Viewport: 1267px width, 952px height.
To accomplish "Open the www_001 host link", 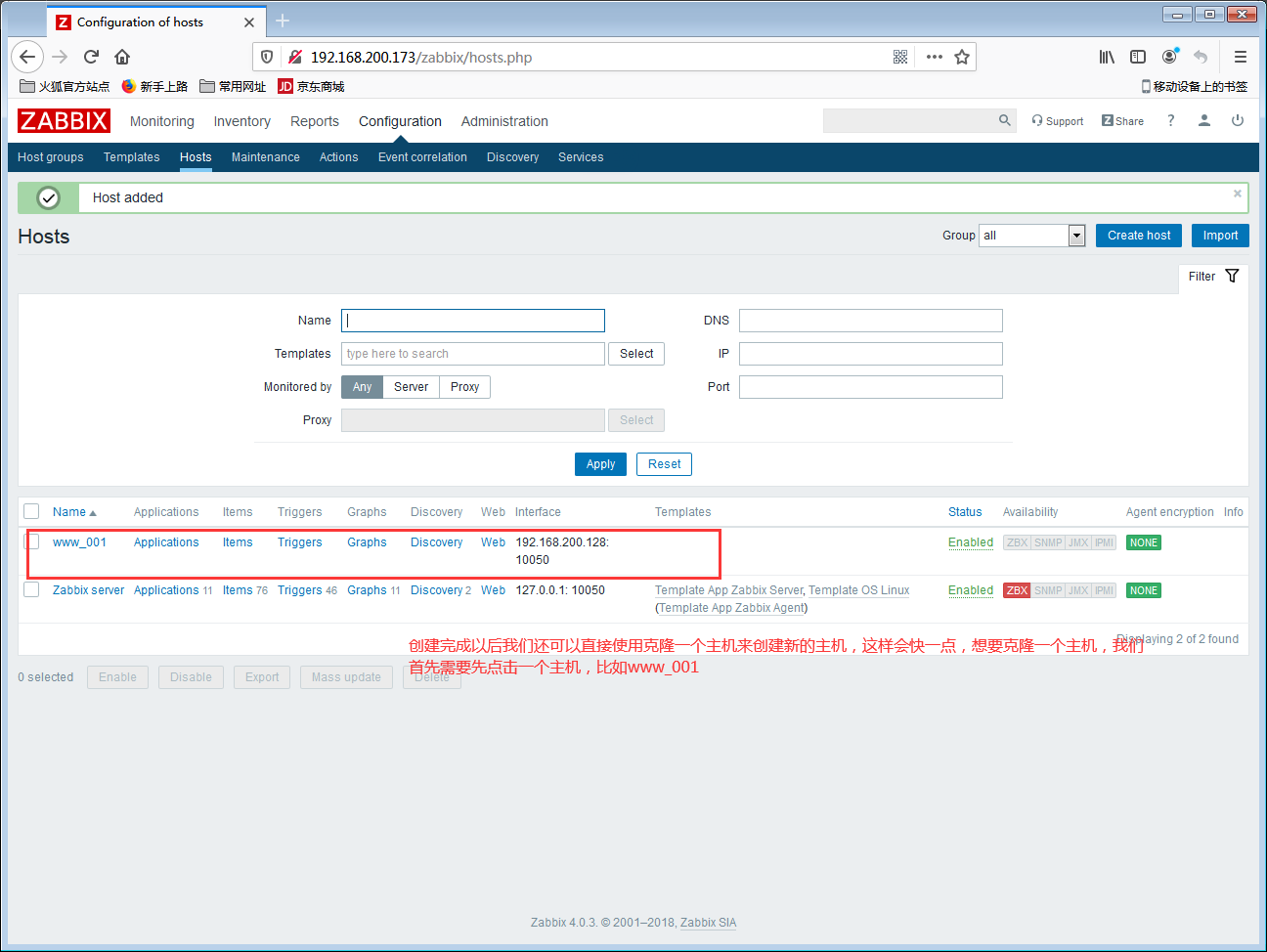I will point(79,542).
